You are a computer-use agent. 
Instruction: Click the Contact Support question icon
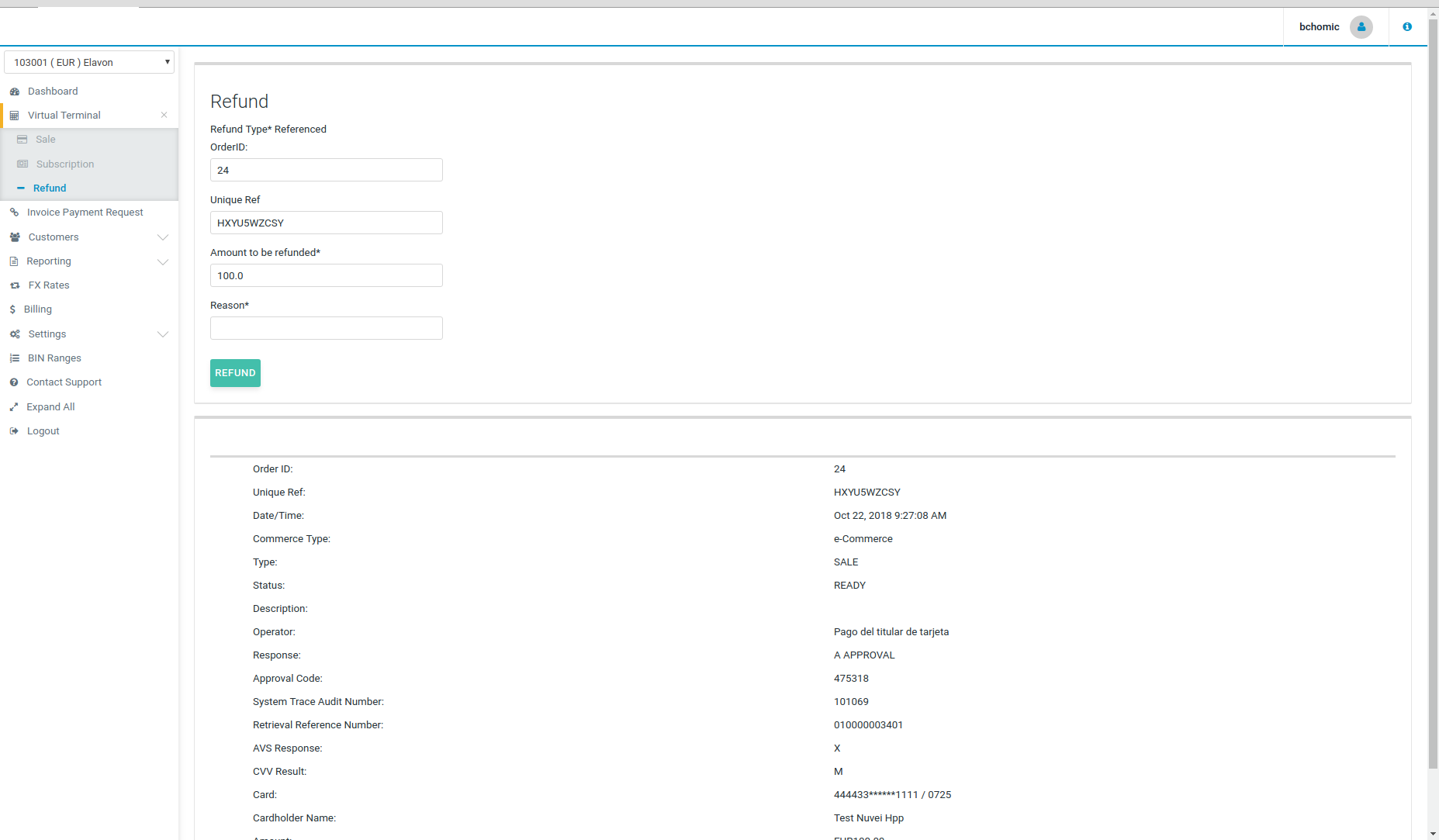[14, 382]
